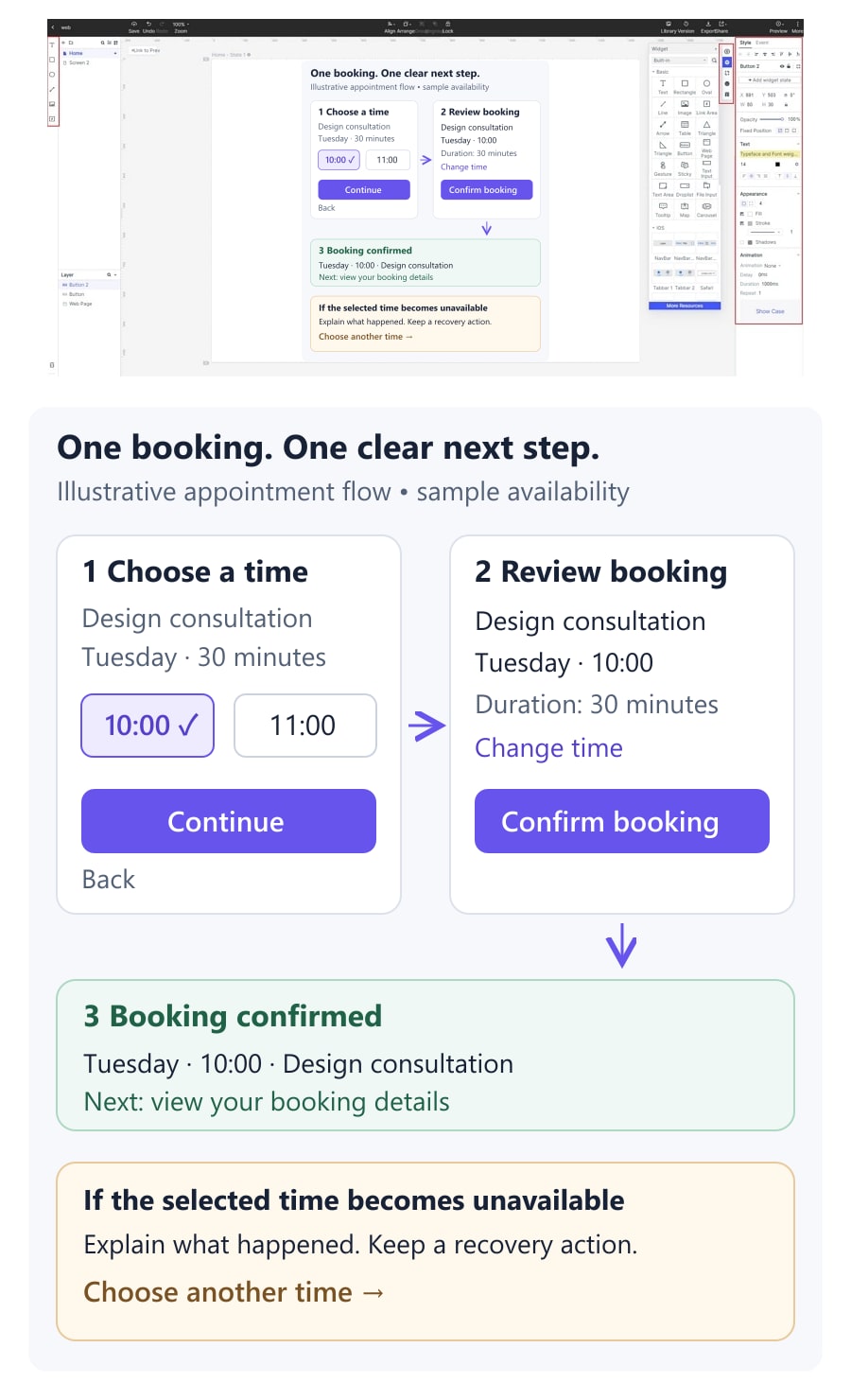
Task: Click the Undo icon in top bar
Action: point(148,26)
